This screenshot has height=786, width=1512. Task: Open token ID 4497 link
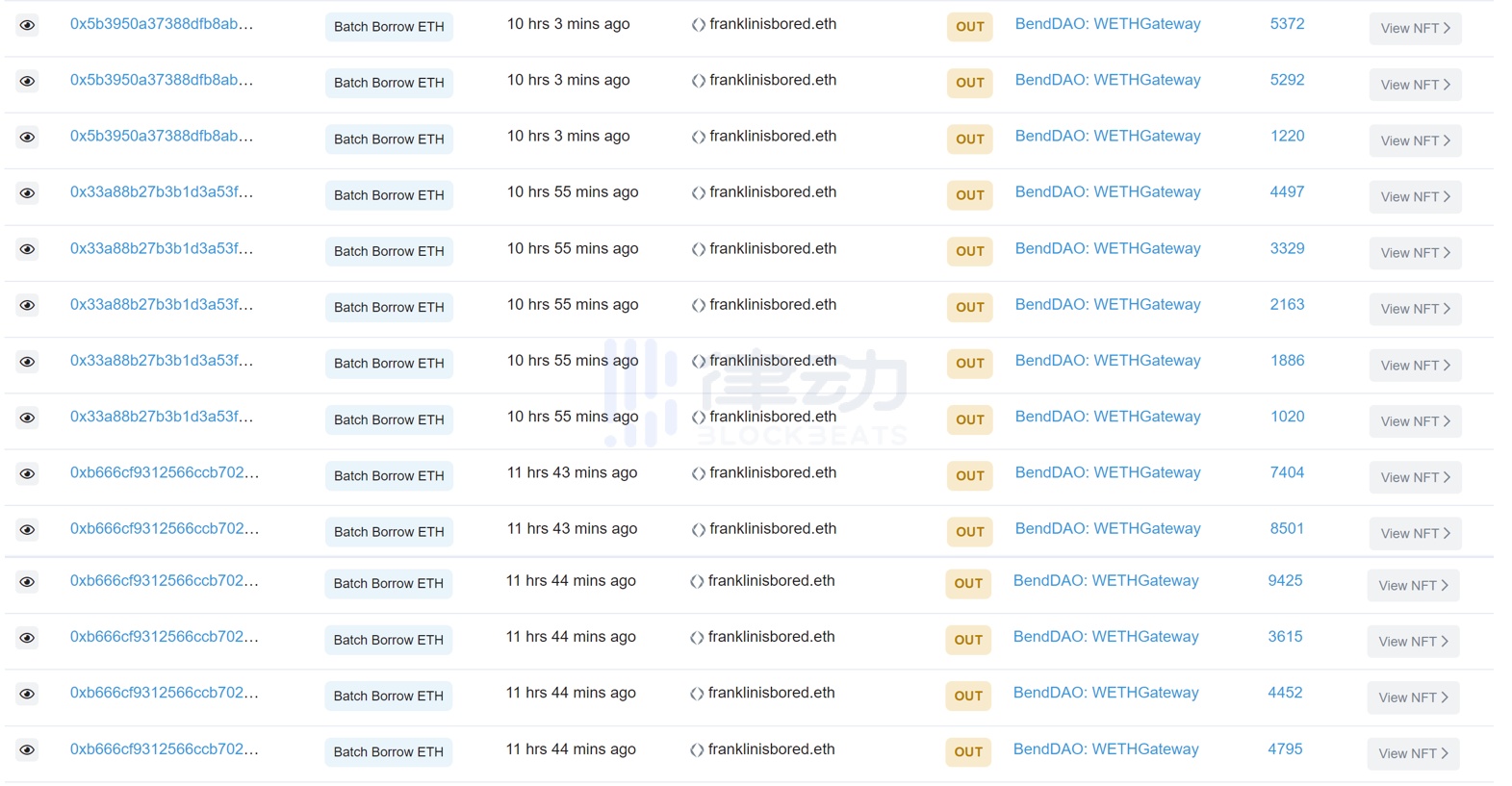(1287, 192)
